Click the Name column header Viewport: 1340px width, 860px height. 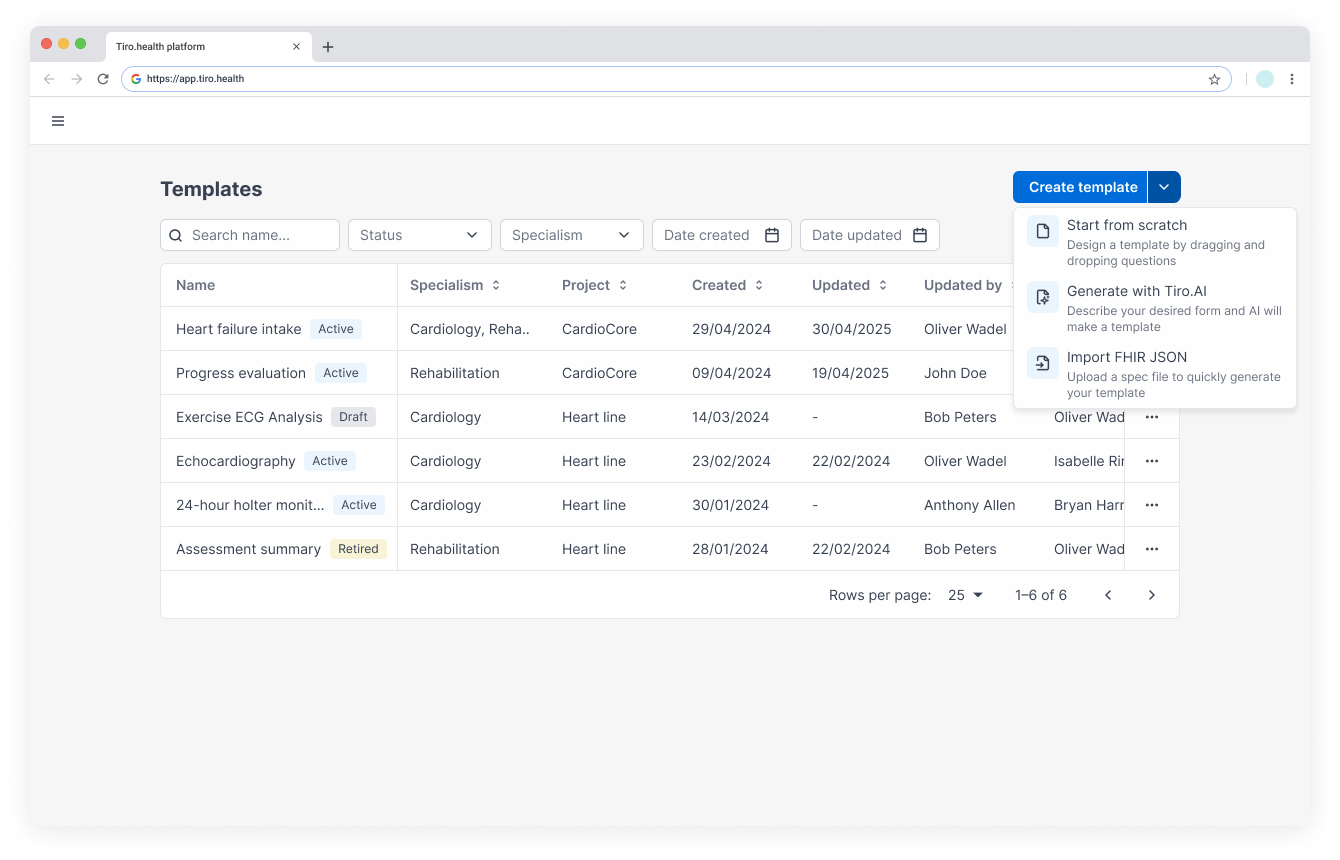[x=195, y=285]
